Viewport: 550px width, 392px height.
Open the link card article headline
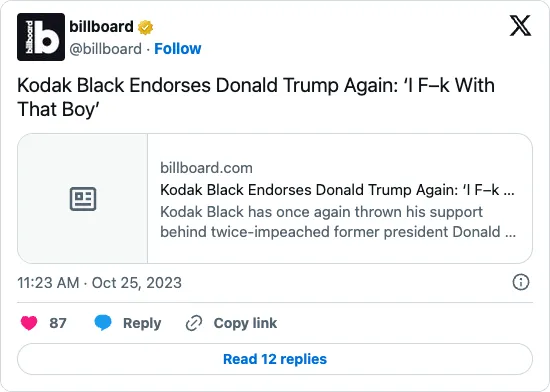pyautogui.click(x=337, y=190)
